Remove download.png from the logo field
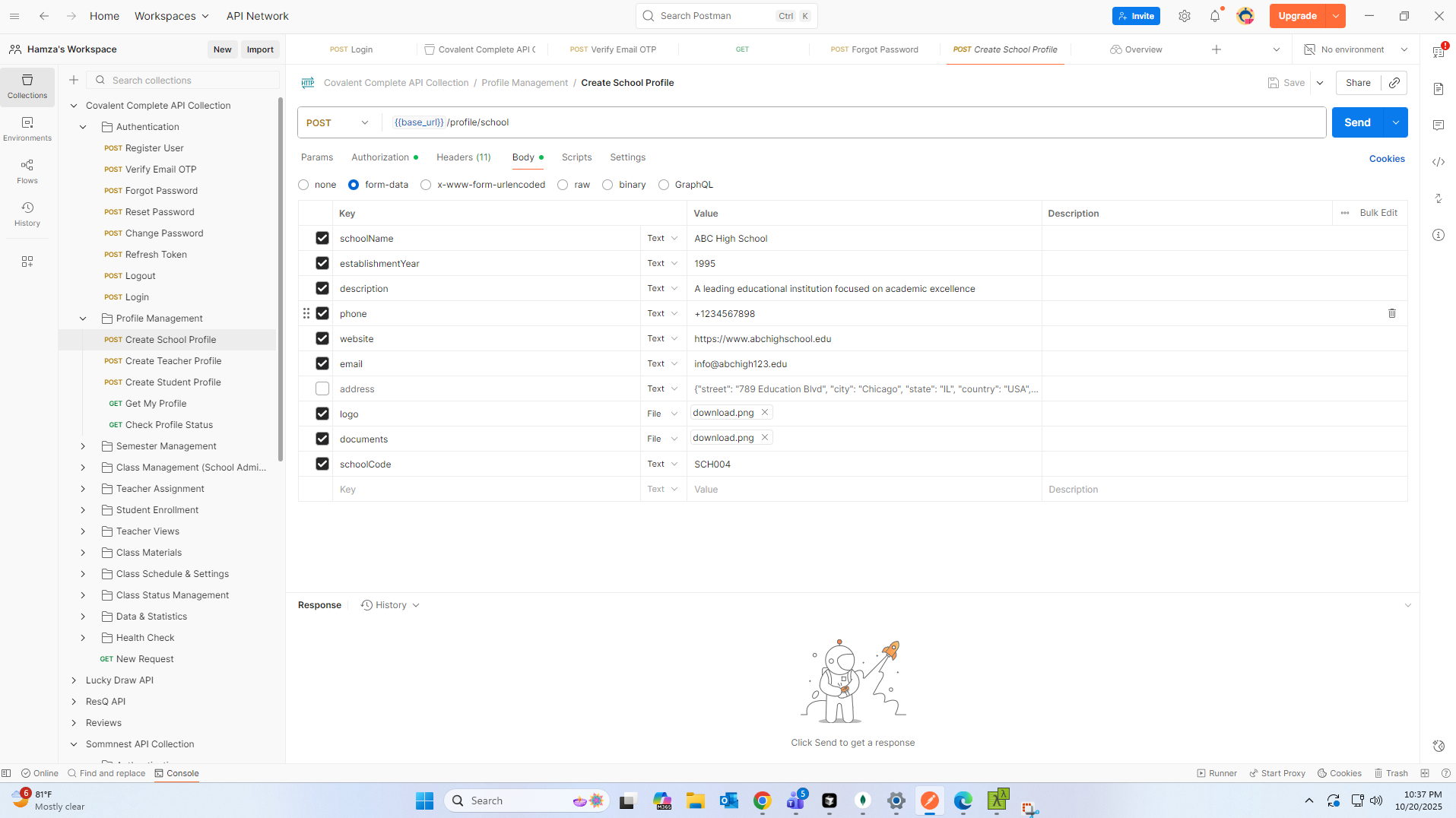1456x818 pixels. click(x=765, y=412)
